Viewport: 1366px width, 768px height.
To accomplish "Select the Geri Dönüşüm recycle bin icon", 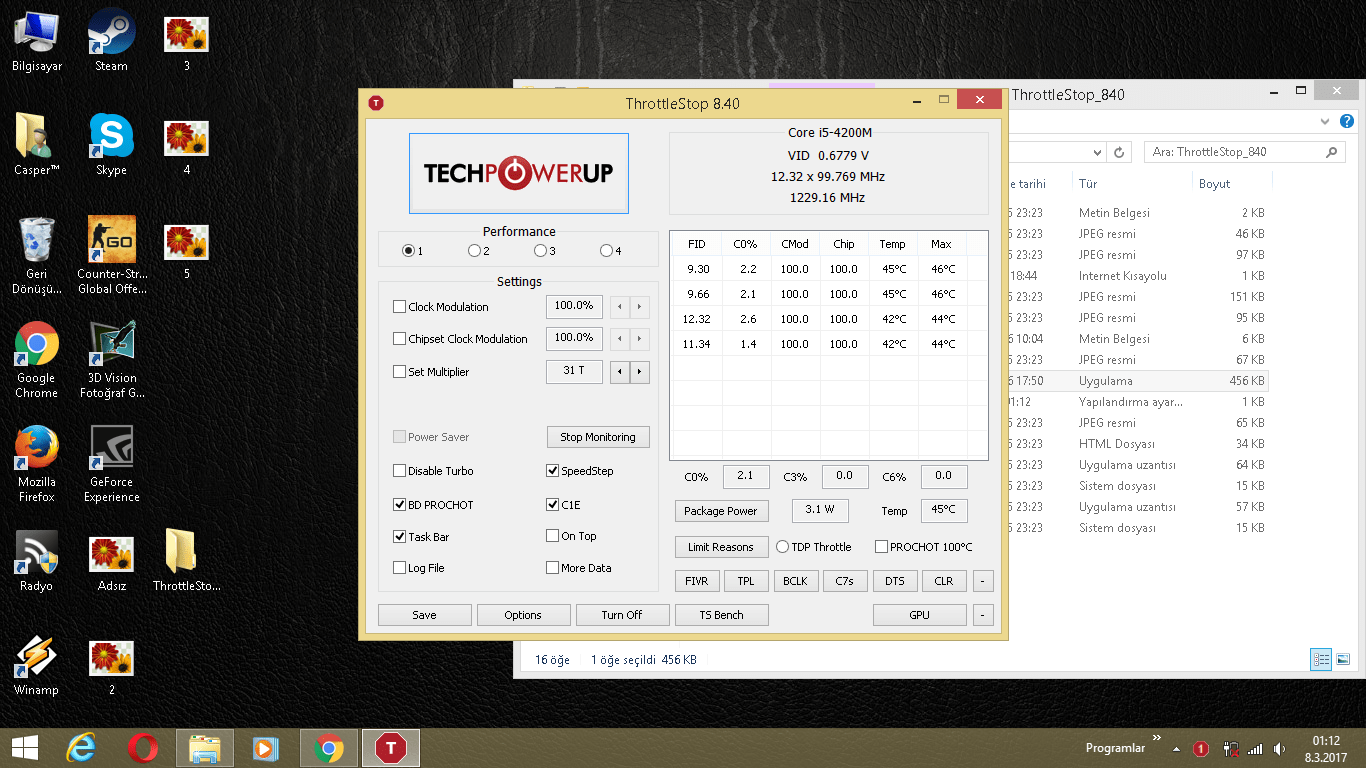I will [x=37, y=255].
